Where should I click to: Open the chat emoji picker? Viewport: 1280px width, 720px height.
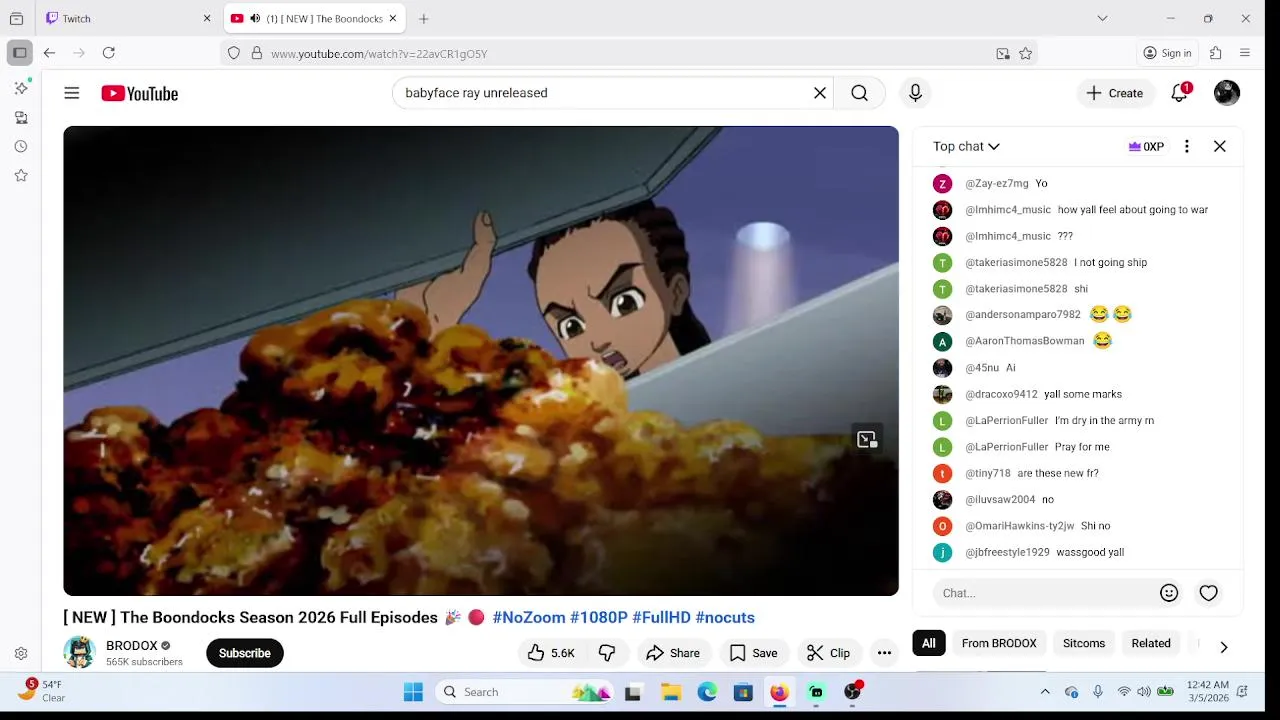click(1169, 593)
